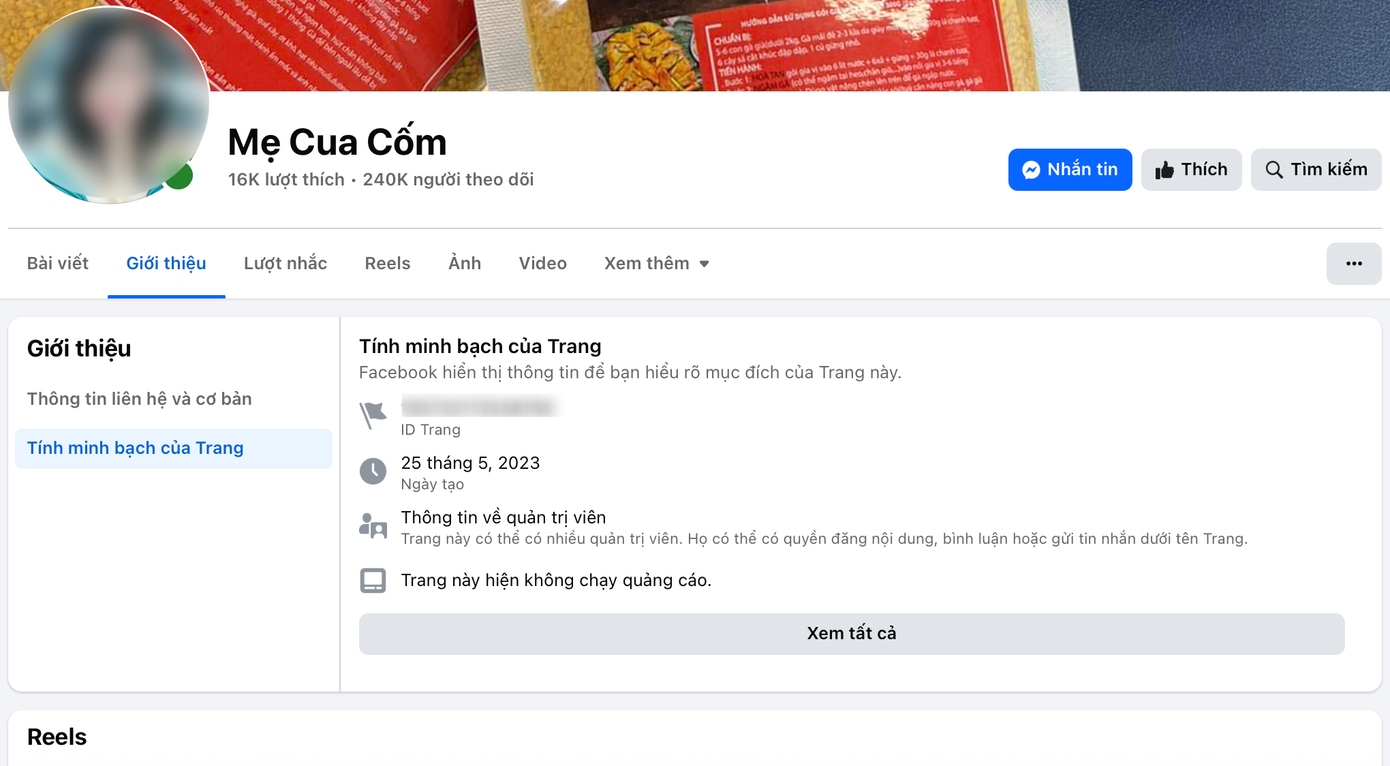Image resolution: width=1390 pixels, height=766 pixels.
Task: Open the Reels tab
Action: [x=387, y=264]
